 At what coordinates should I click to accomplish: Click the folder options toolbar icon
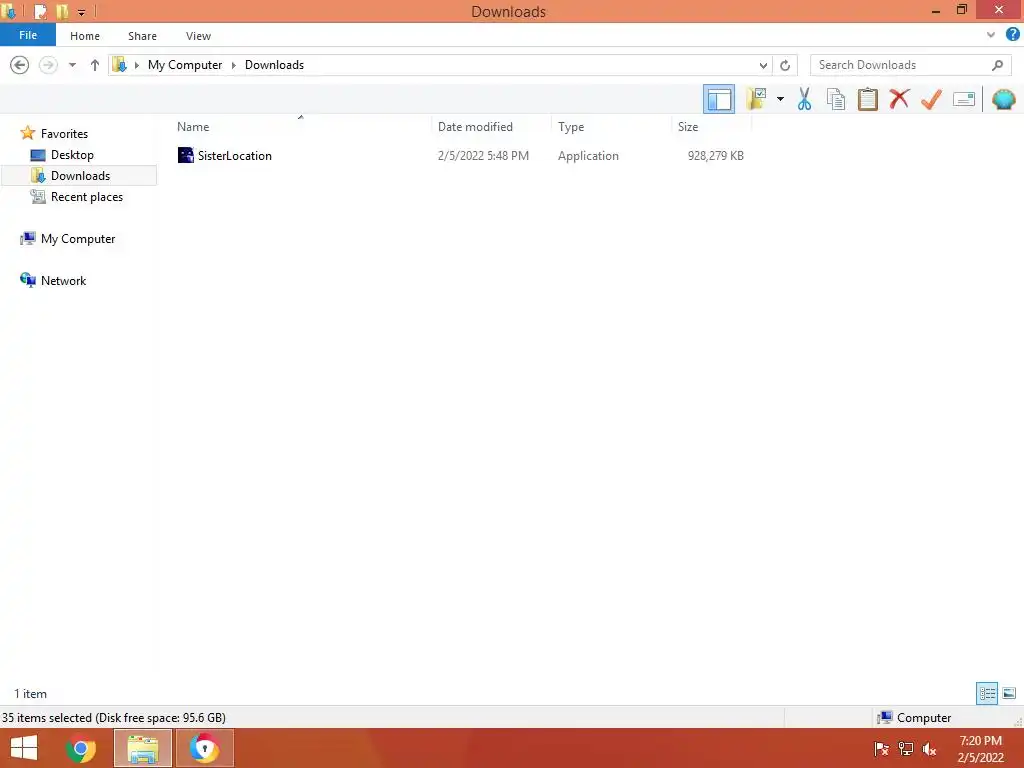(756, 99)
